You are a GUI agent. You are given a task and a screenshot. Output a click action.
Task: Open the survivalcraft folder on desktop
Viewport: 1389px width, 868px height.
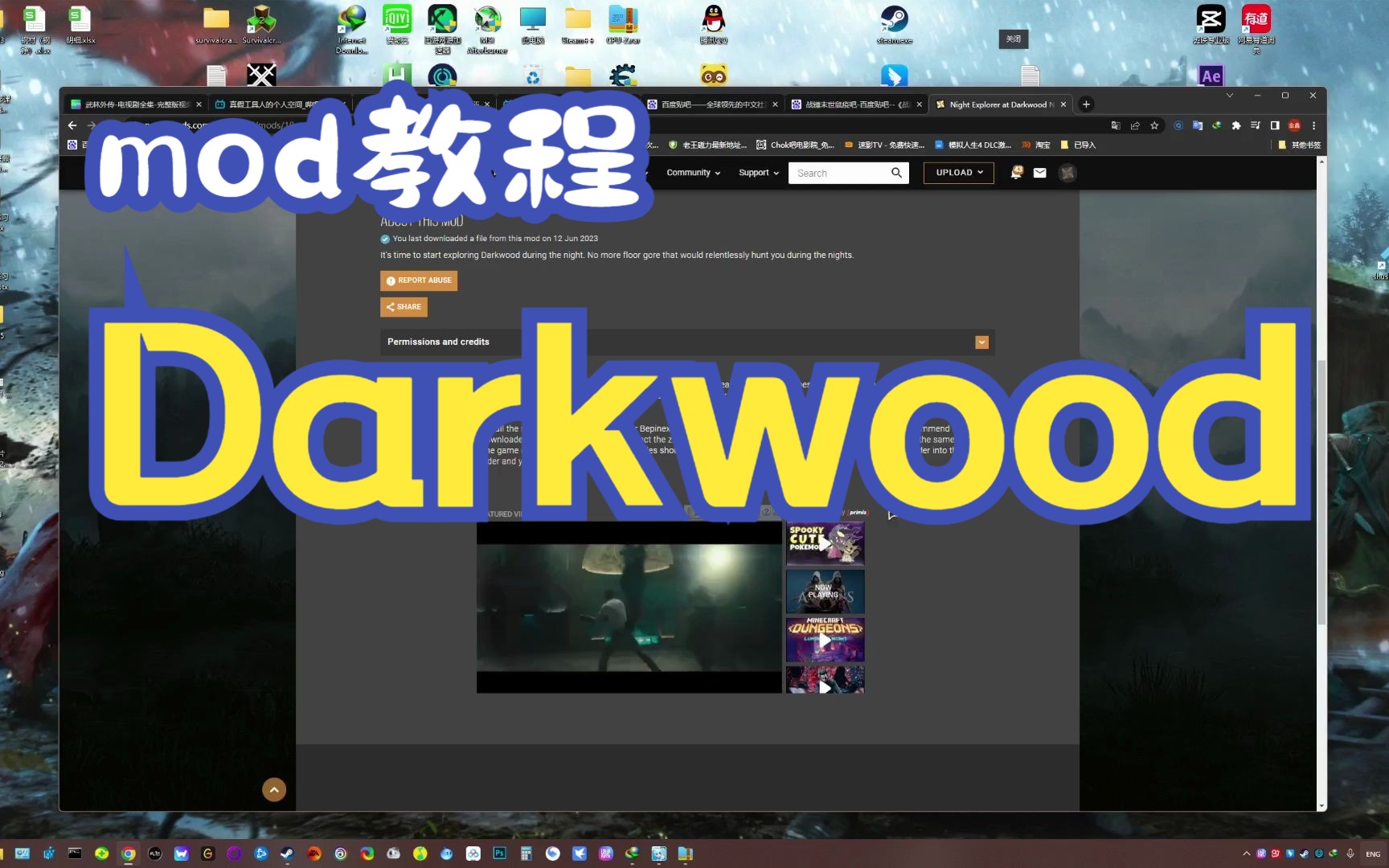pyautogui.click(x=216, y=24)
